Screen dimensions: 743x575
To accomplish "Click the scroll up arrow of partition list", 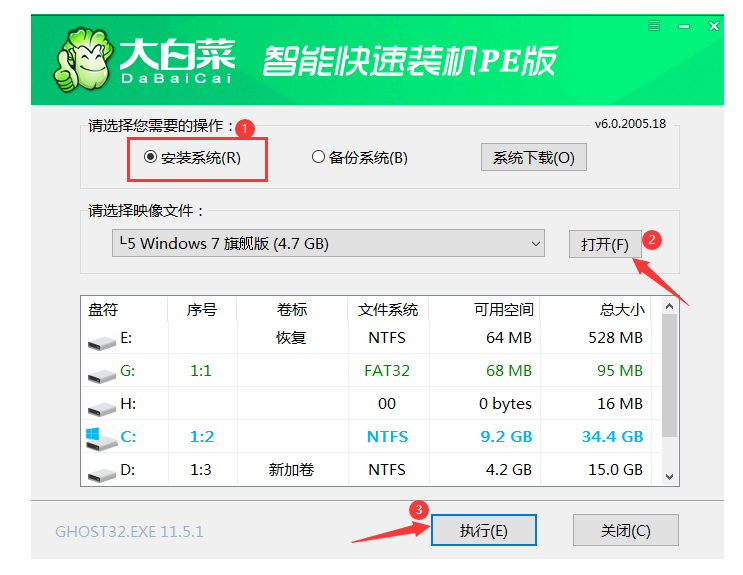I will click(669, 306).
